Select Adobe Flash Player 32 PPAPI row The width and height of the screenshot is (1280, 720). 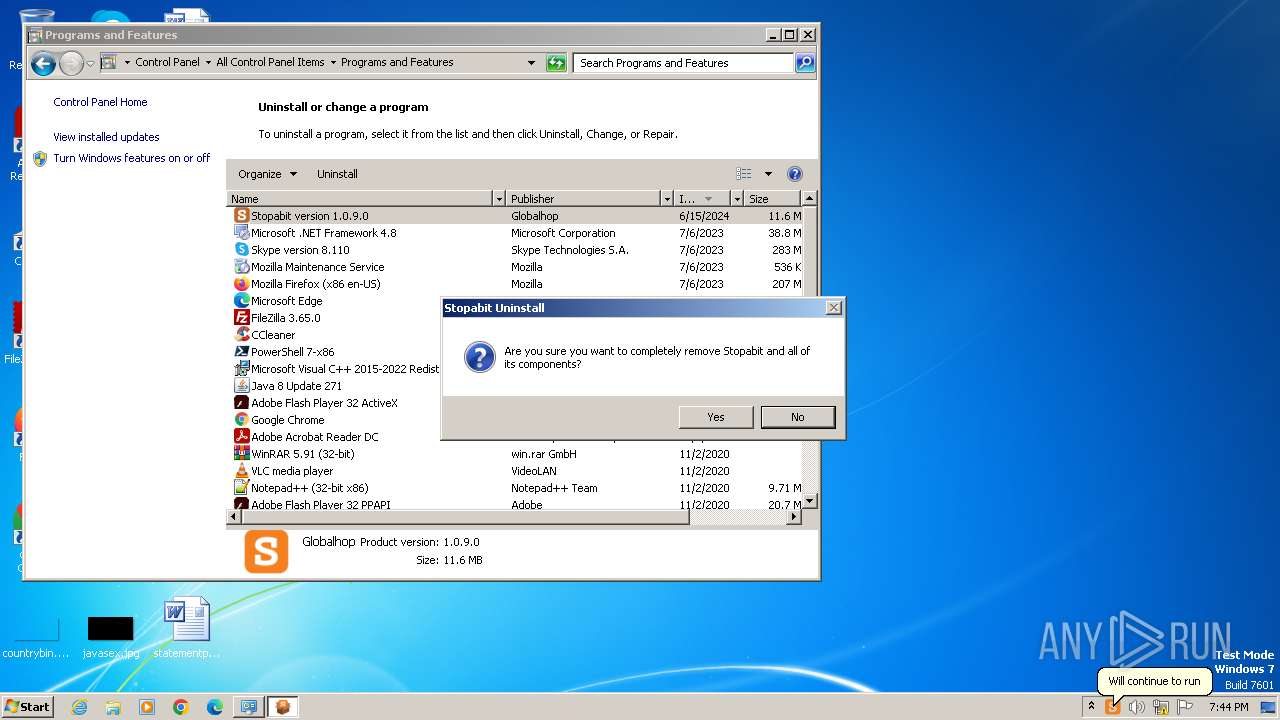point(516,505)
